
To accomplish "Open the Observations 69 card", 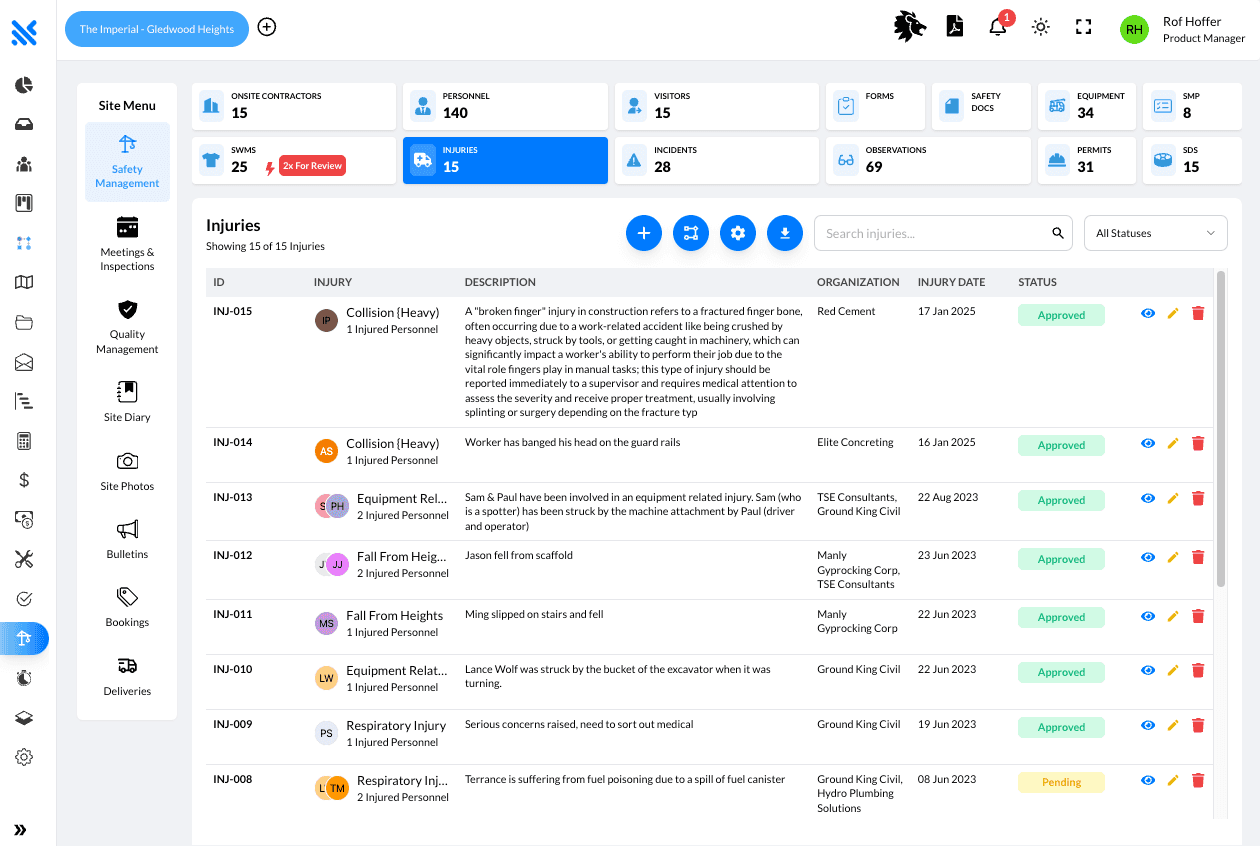I will (x=928, y=160).
